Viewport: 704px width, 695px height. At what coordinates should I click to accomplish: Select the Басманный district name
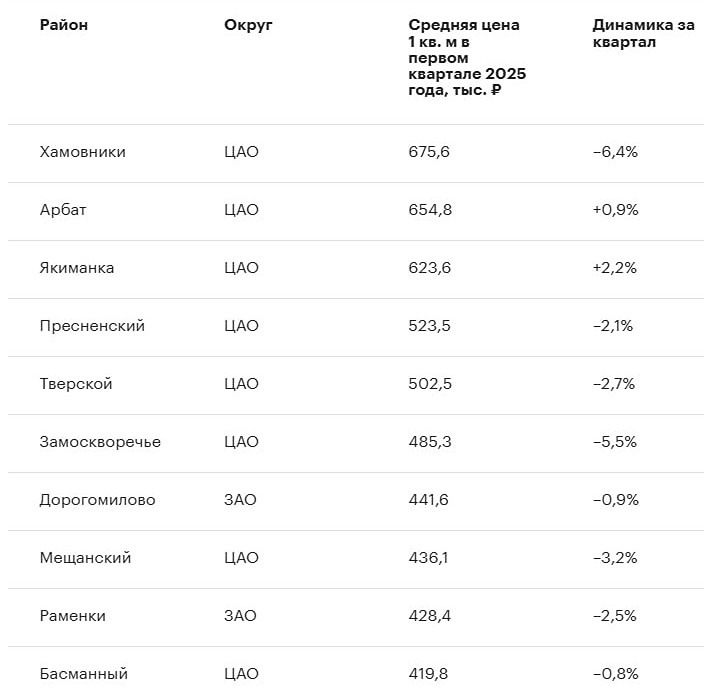[84, 674]
